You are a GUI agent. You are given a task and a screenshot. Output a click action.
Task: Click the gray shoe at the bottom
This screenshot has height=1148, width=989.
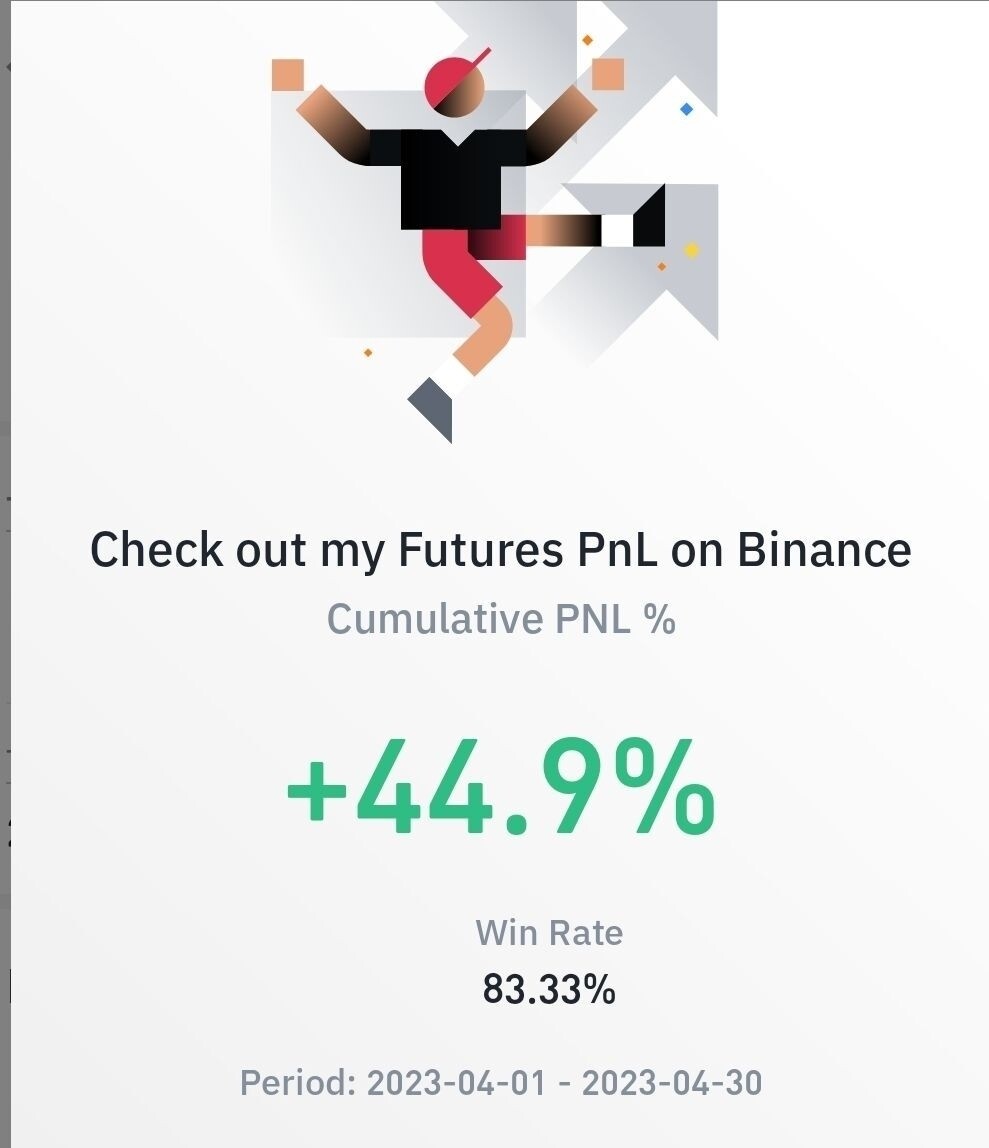tap(434, 408)
